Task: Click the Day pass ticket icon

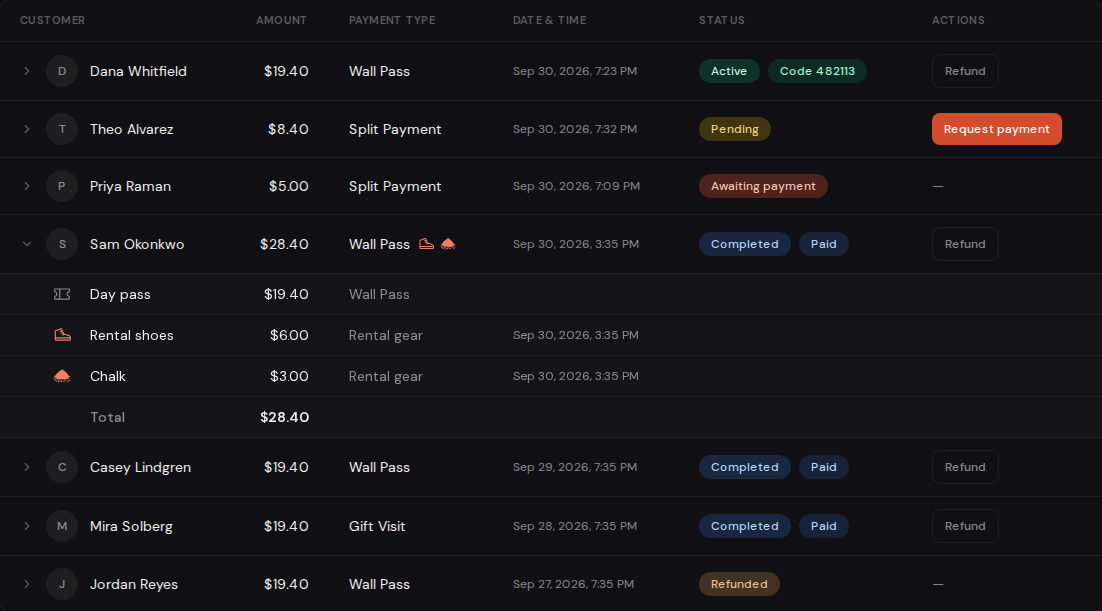Action: [x=62, y=295]
